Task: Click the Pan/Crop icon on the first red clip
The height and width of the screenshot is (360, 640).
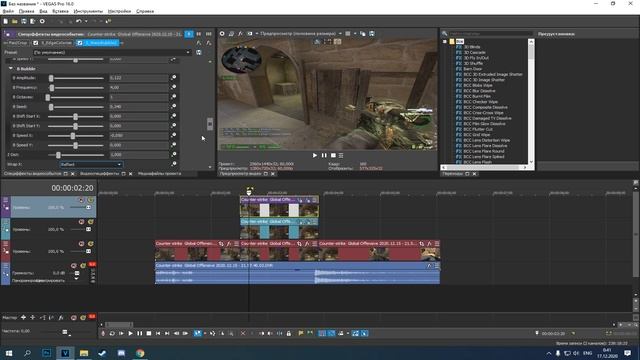Action: pos(221,244)
